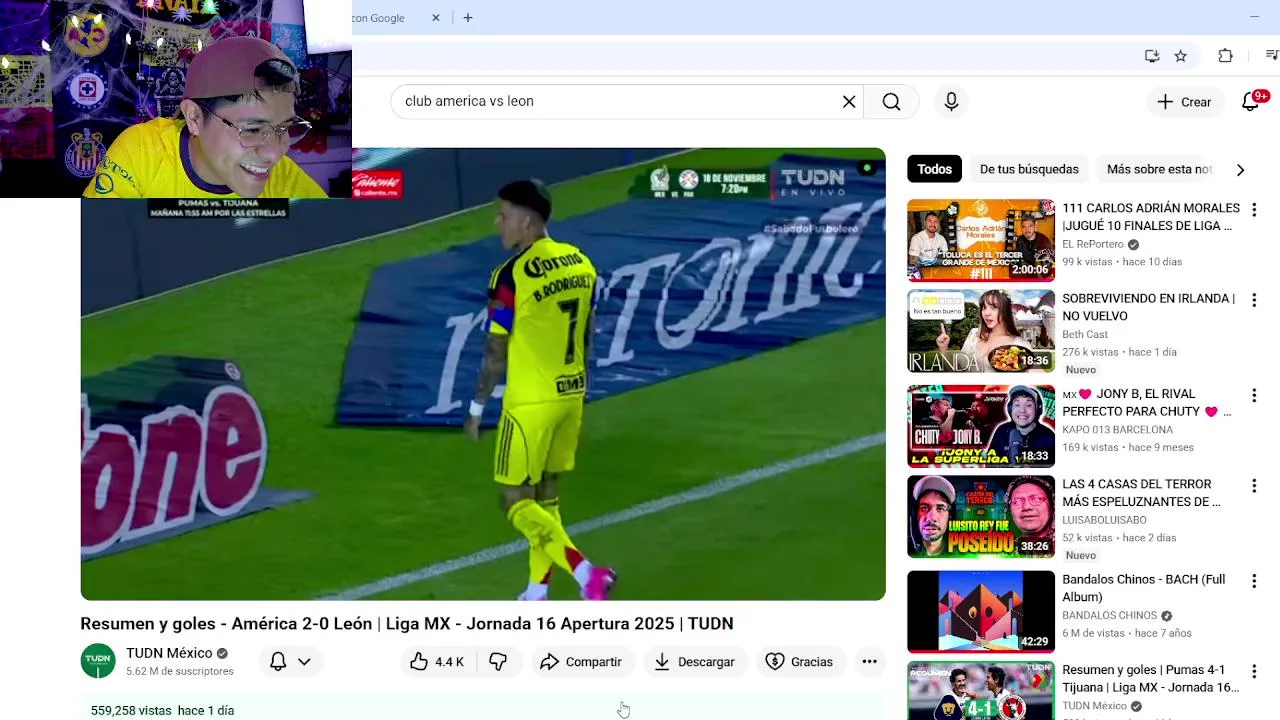Click the magnifying glass search button
The height and width of the screenshot is (720, 1280).
(891, 102)
